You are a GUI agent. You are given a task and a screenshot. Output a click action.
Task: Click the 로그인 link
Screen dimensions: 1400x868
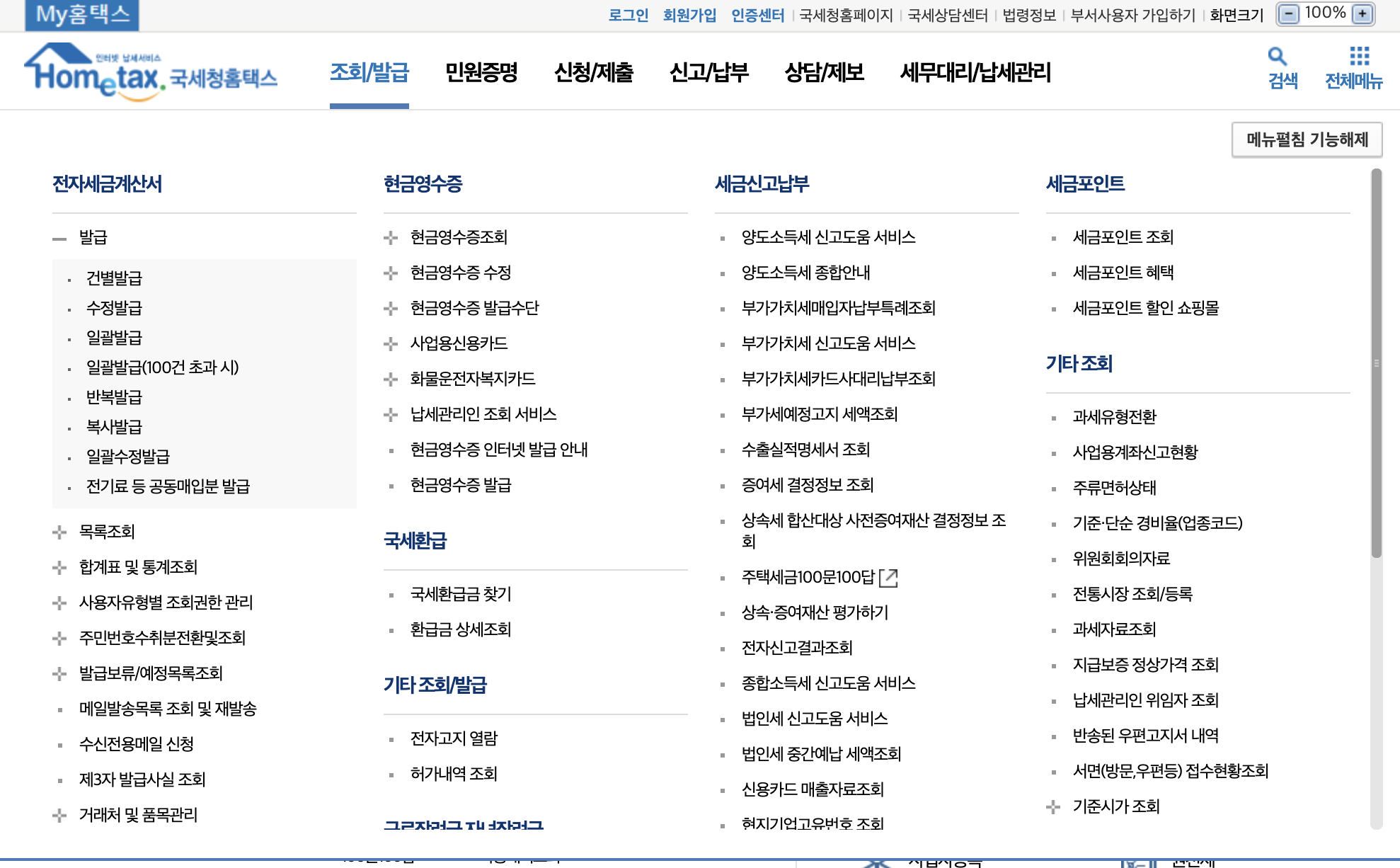(x=628, y=15)
